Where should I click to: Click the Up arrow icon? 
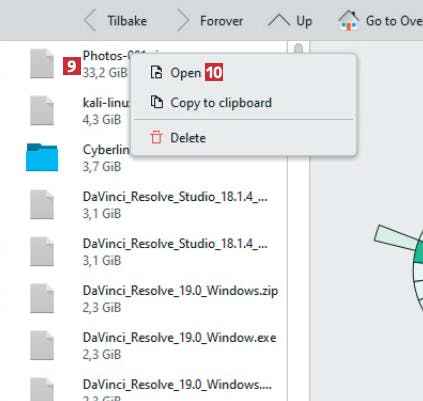click(x=279, y=21)
